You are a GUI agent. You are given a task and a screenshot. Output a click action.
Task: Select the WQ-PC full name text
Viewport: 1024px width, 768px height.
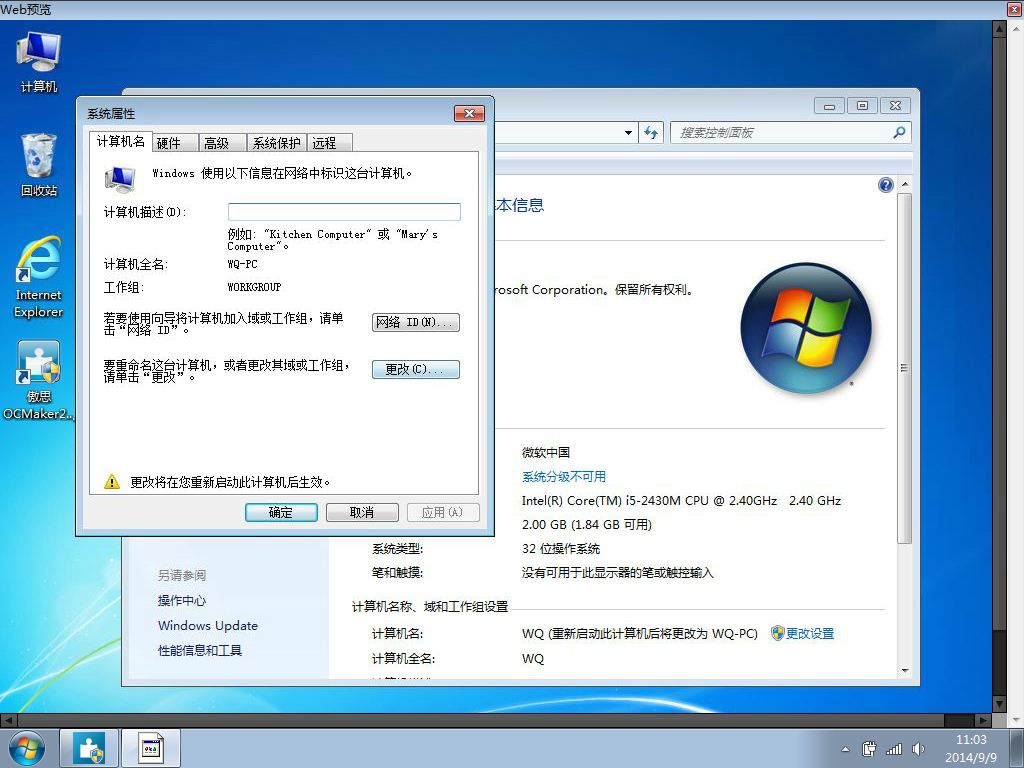coord(242,264)
